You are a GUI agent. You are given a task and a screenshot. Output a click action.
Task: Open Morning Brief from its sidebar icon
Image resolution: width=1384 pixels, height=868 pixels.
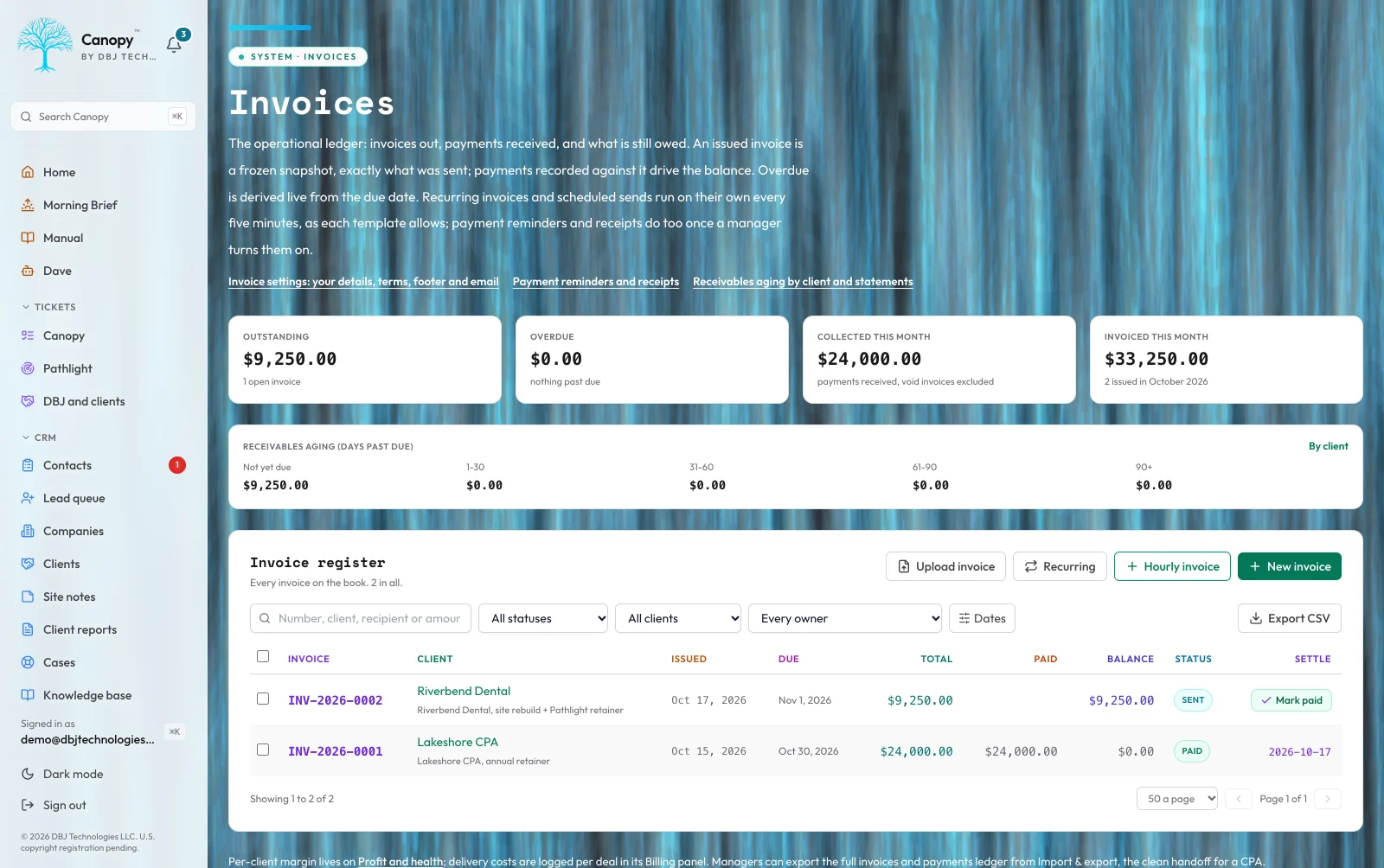pos(28,205)
